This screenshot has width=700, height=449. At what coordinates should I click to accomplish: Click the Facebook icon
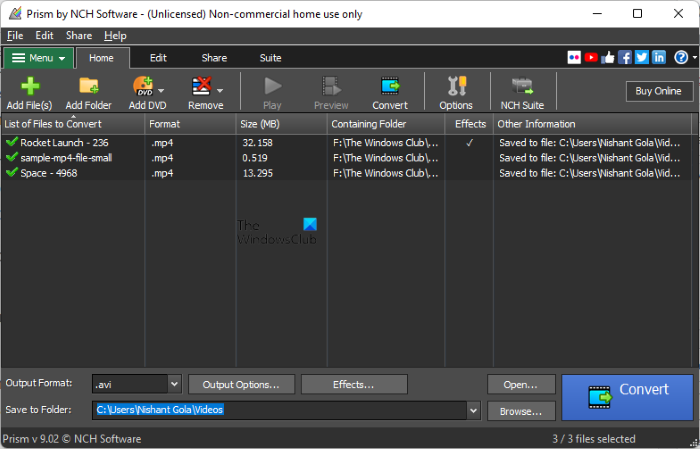625,58
